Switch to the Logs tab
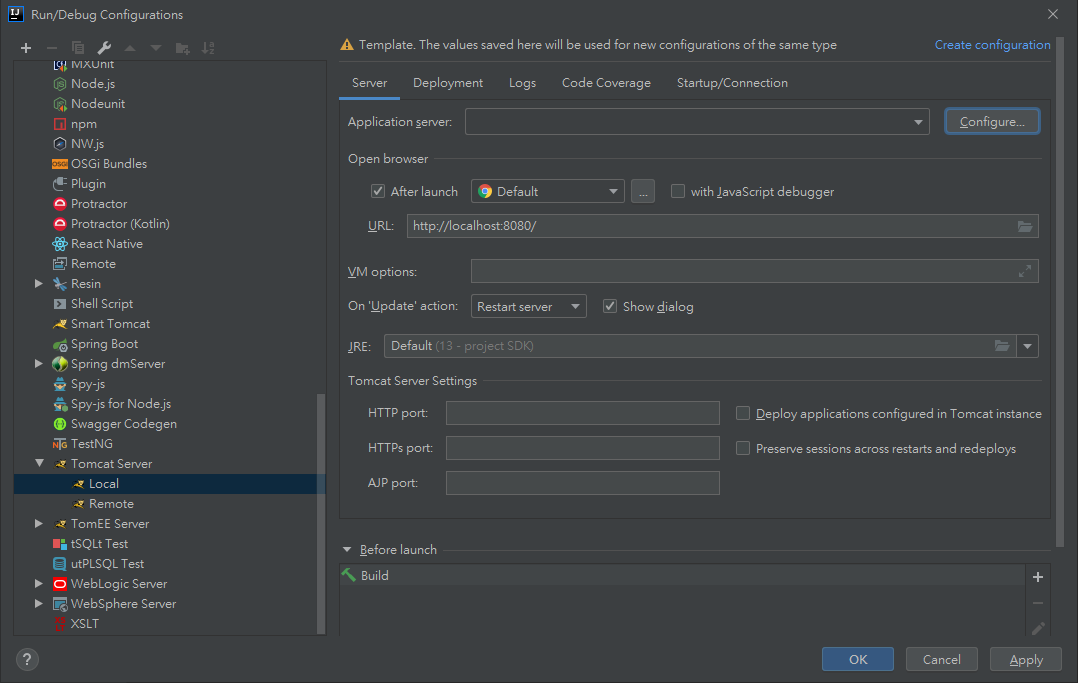 (522, 83)
